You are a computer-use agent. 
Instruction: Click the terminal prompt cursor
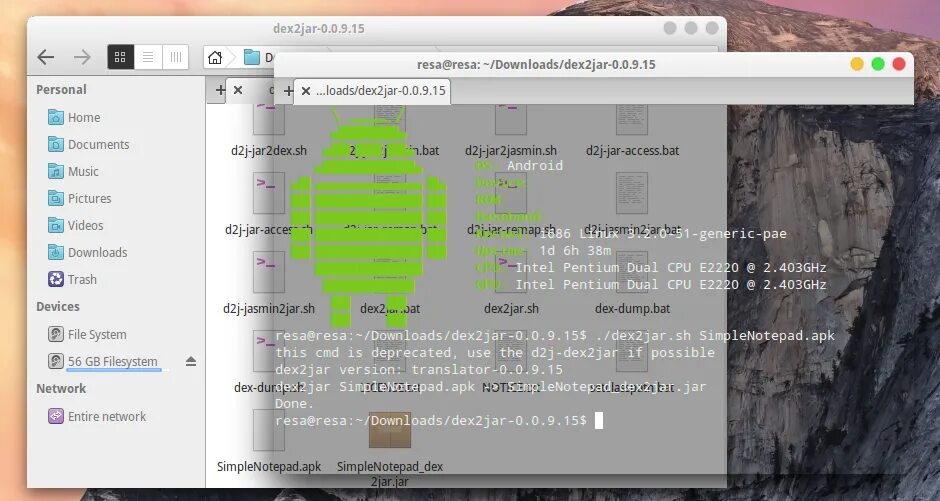tap(598, 421)
